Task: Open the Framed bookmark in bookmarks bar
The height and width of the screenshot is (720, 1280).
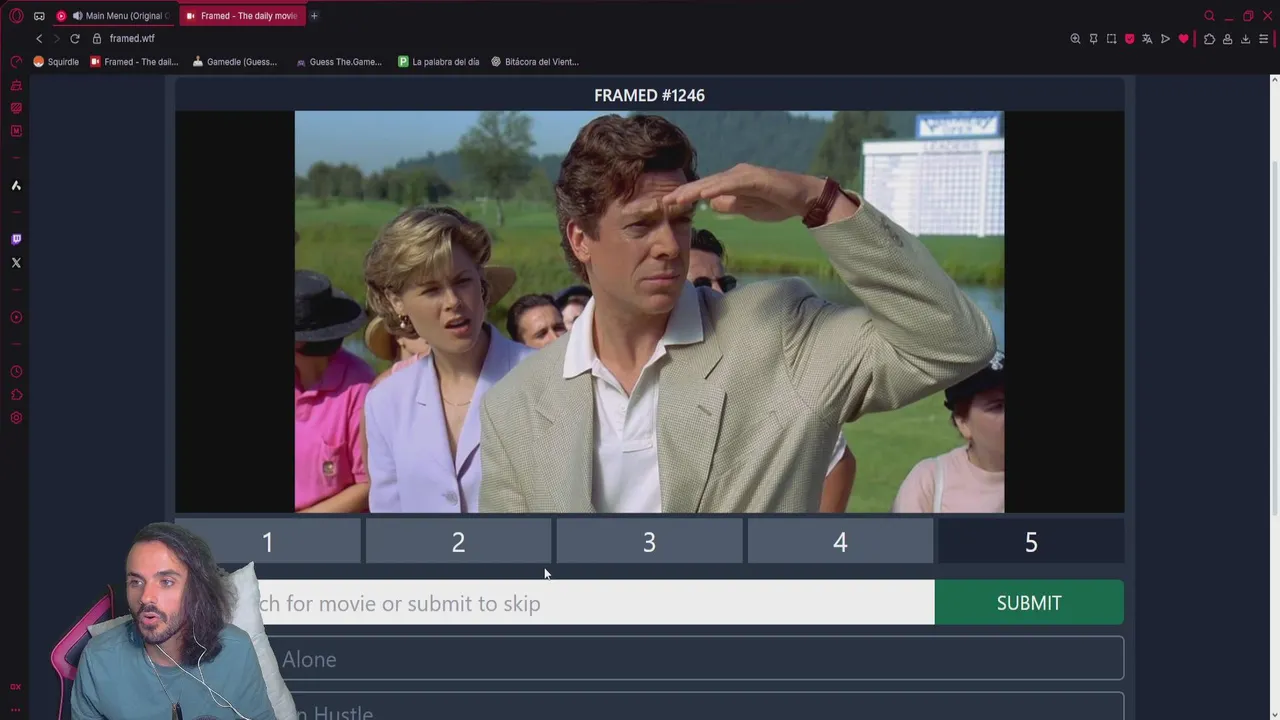Action: (x=134, y=62)
